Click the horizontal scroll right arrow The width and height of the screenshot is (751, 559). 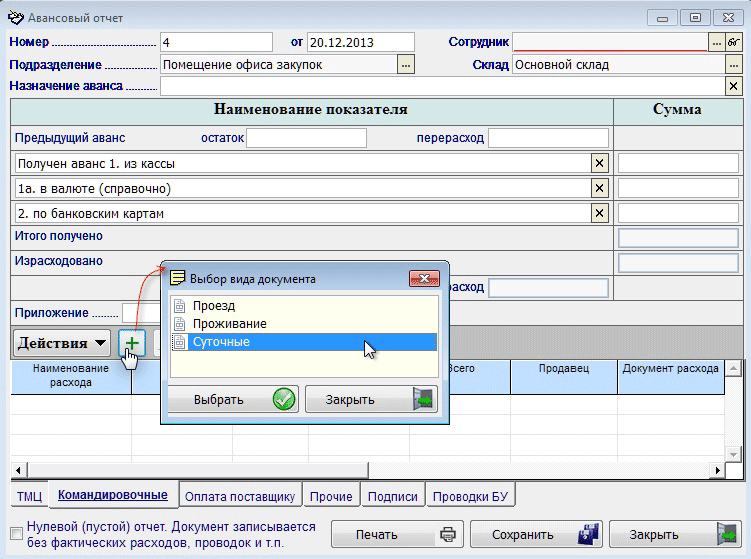tap(717, 470)
